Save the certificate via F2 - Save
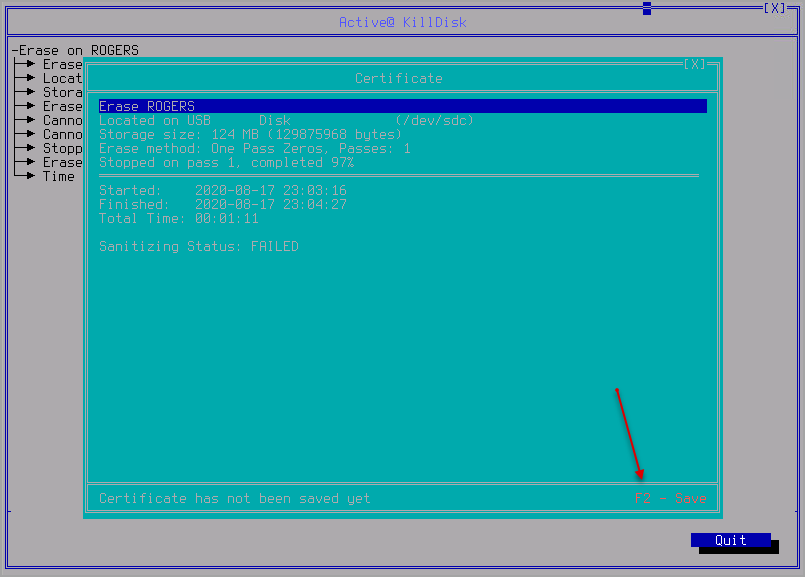The height and width of the screenshot is (577, 805). [x=670, y=498]
